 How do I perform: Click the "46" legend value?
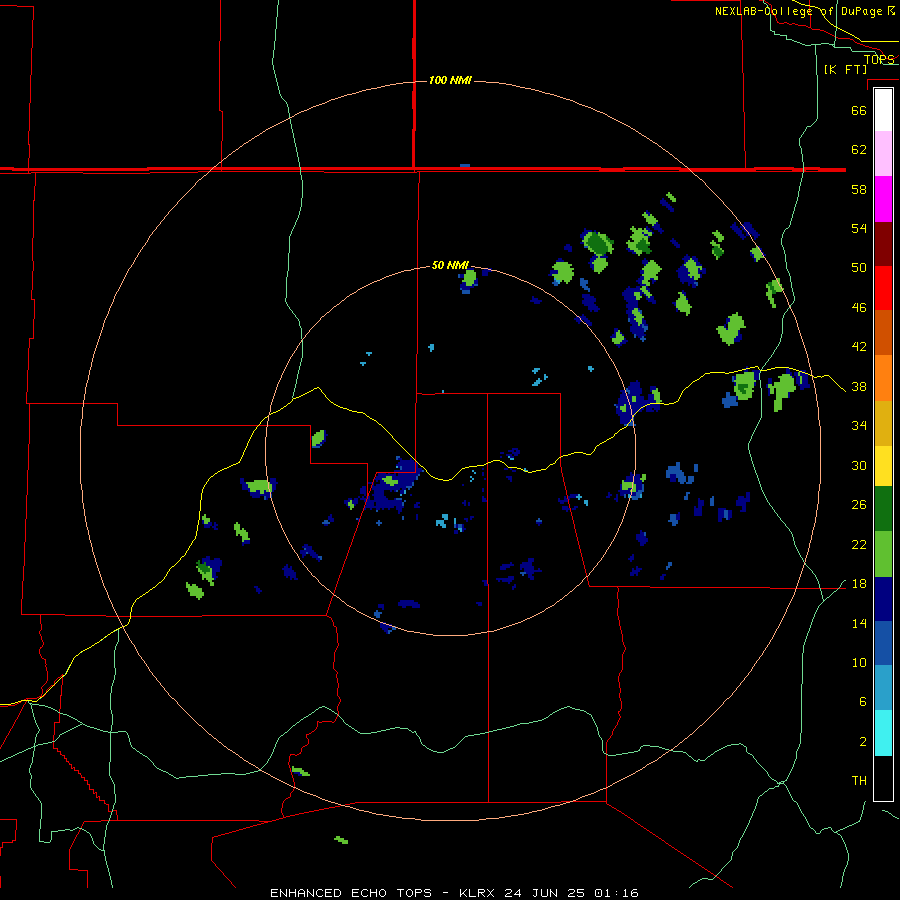[x=859, y=308]
